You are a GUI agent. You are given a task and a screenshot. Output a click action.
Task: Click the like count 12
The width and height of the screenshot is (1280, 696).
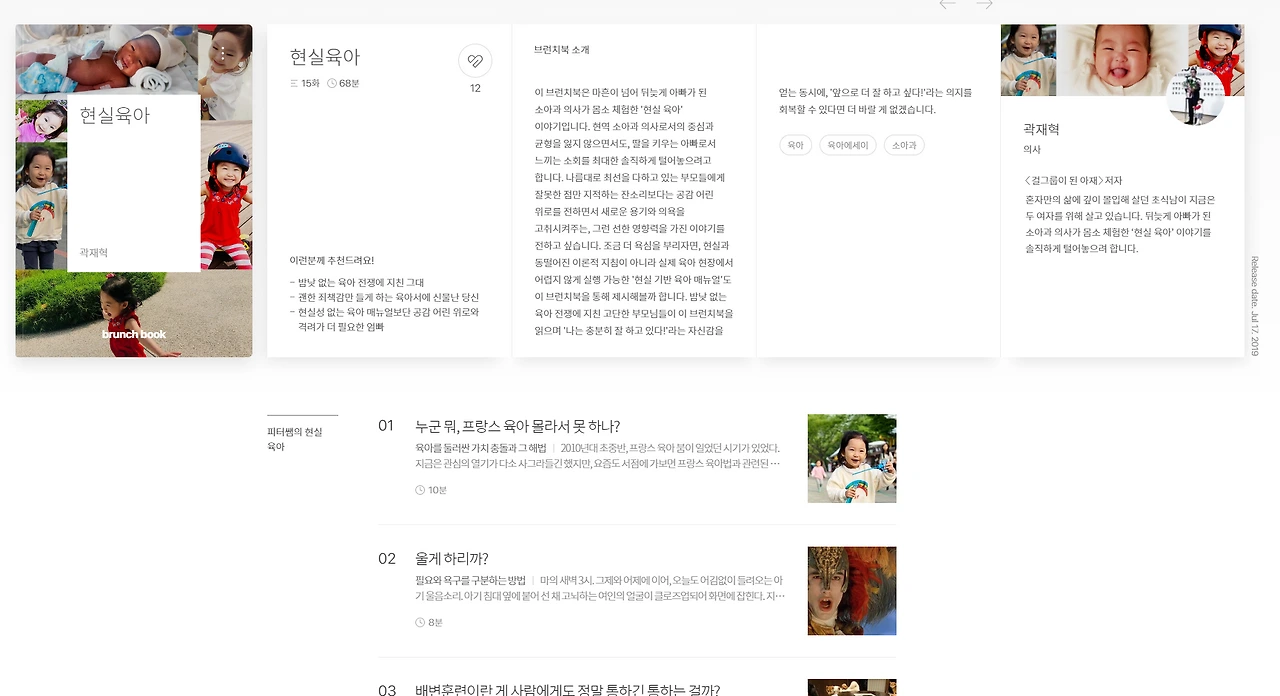point(475,88)
